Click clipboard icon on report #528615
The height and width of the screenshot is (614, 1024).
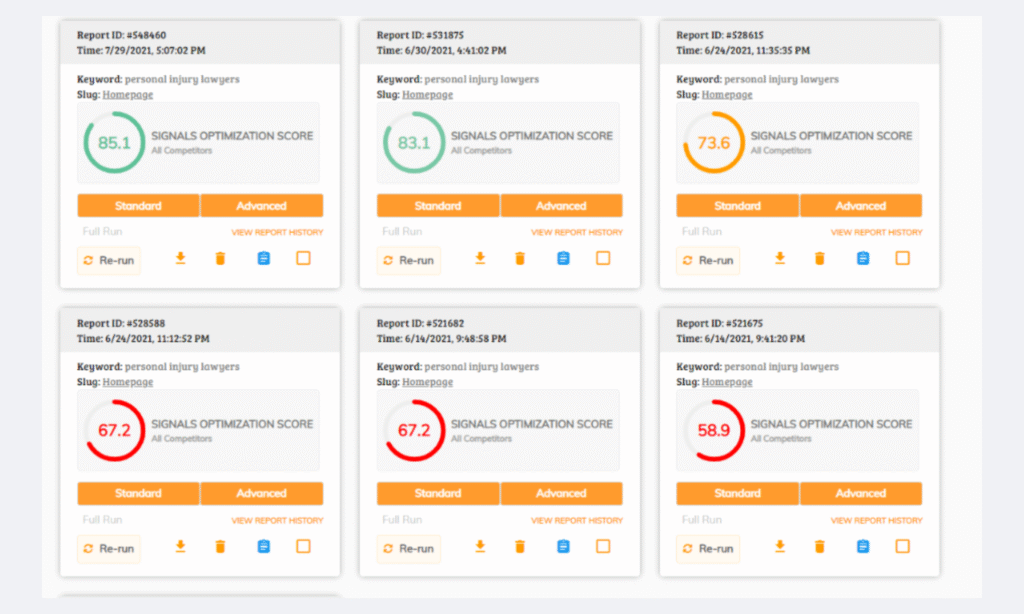pos(863,258)
